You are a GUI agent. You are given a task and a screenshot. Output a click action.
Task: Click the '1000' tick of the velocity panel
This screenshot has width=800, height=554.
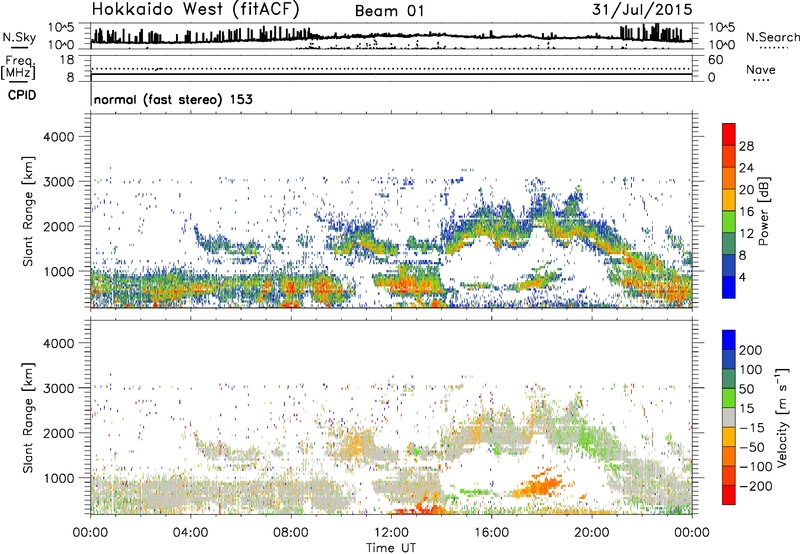pos(58,478)
